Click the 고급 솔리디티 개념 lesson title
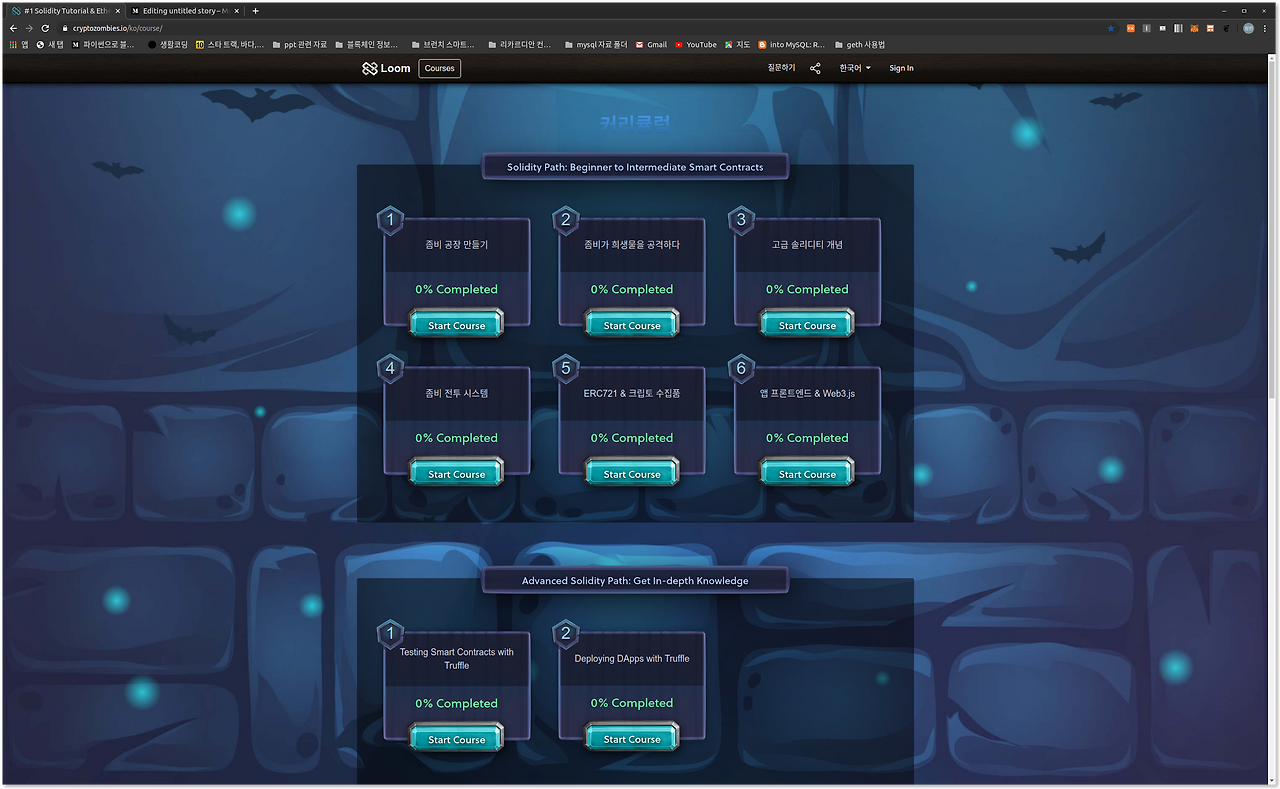Screen dimensions: 1280x789 tap(807, 244)
